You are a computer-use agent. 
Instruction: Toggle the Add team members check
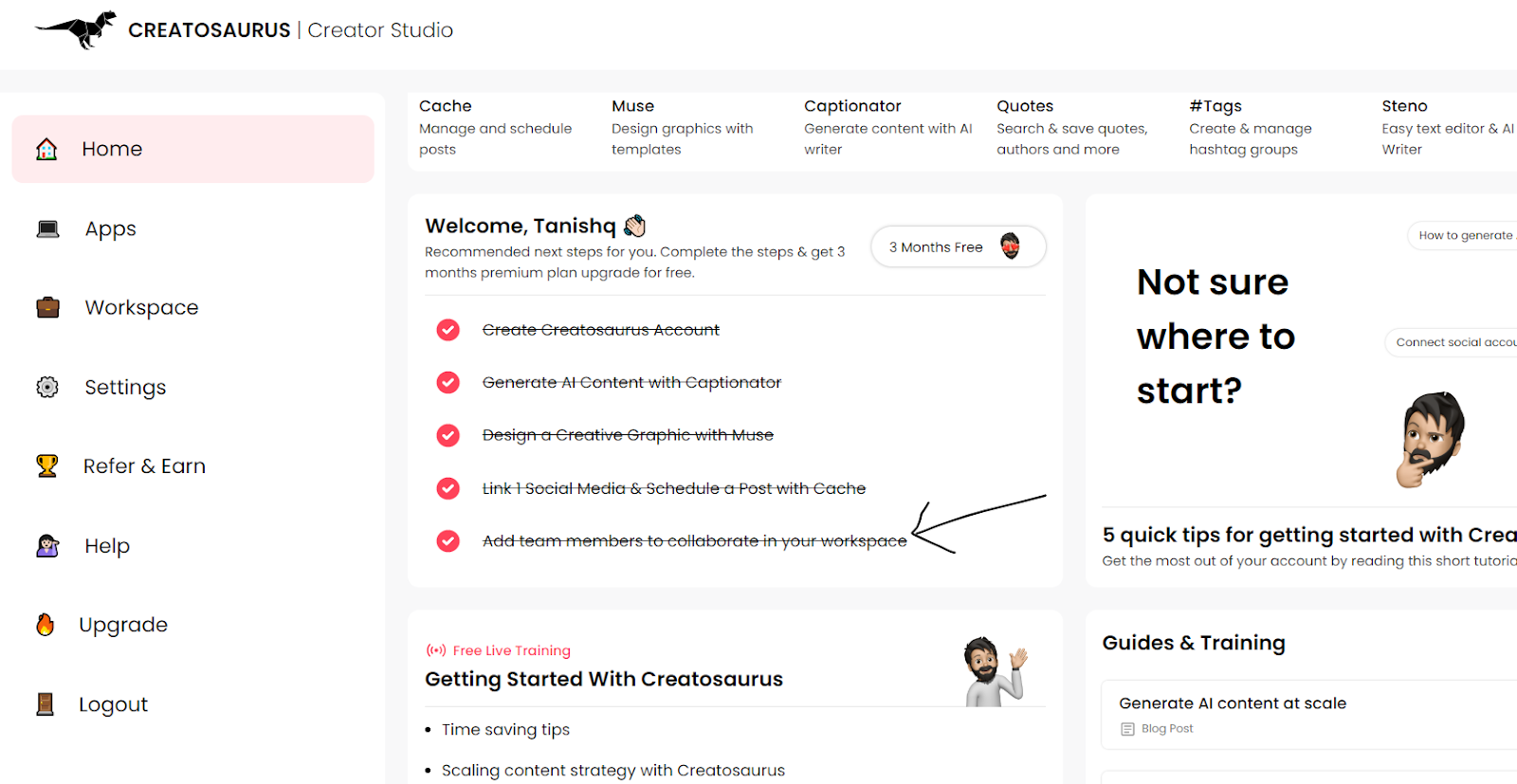point(448,540)
